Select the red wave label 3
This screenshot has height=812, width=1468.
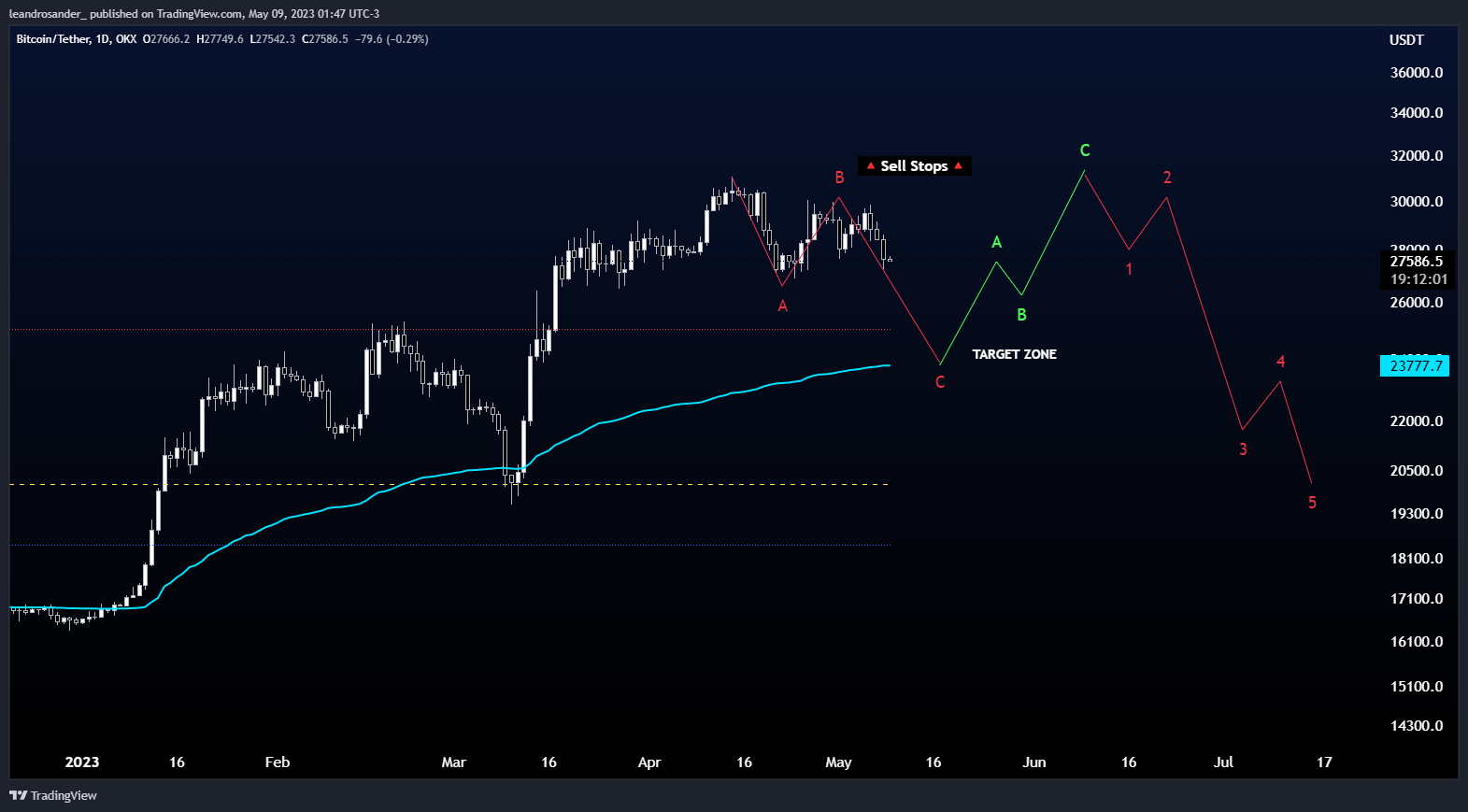(1243, 449)
